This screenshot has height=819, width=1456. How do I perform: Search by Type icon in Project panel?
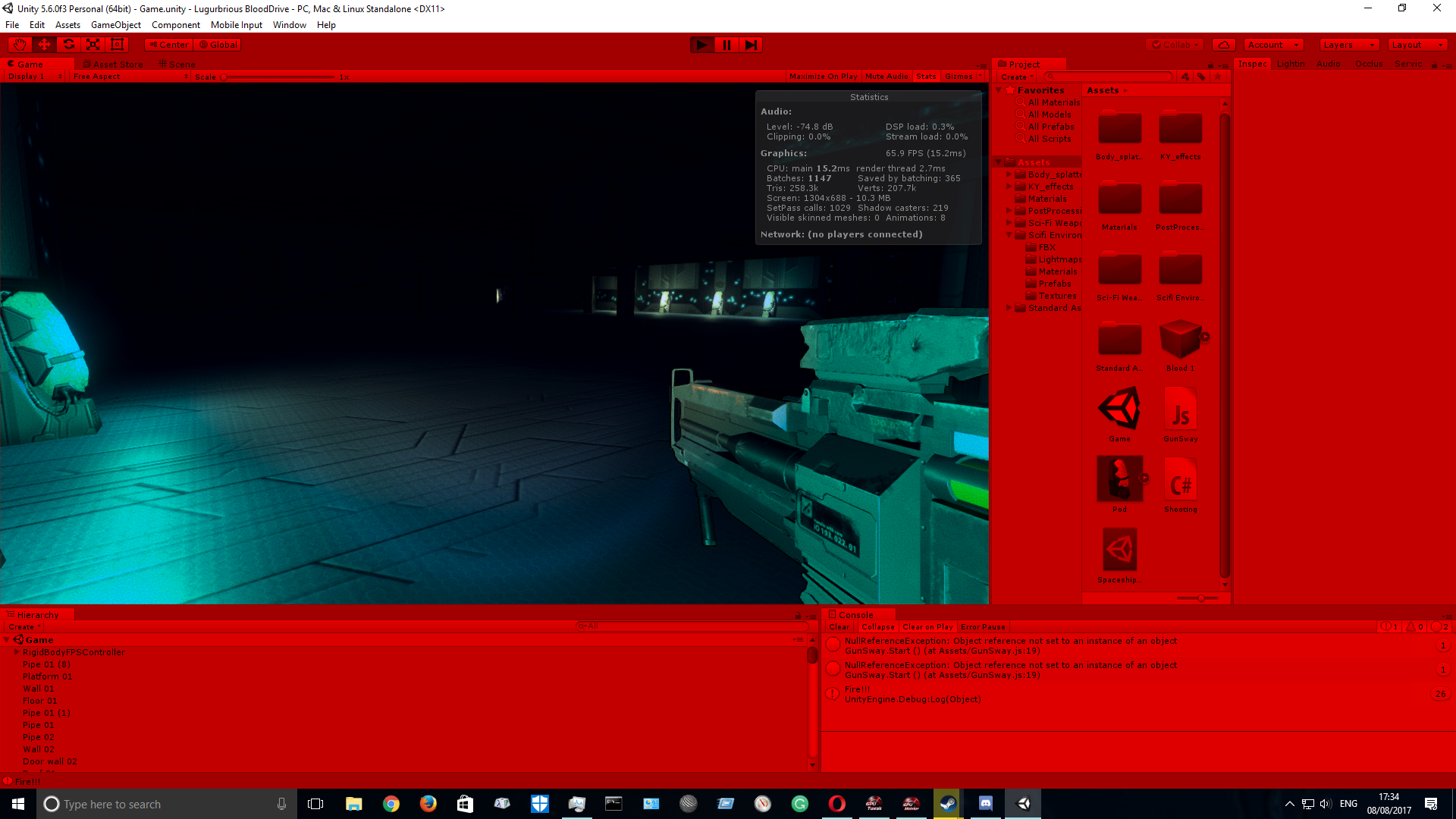pyautogui.click(x=1185, y=77)
